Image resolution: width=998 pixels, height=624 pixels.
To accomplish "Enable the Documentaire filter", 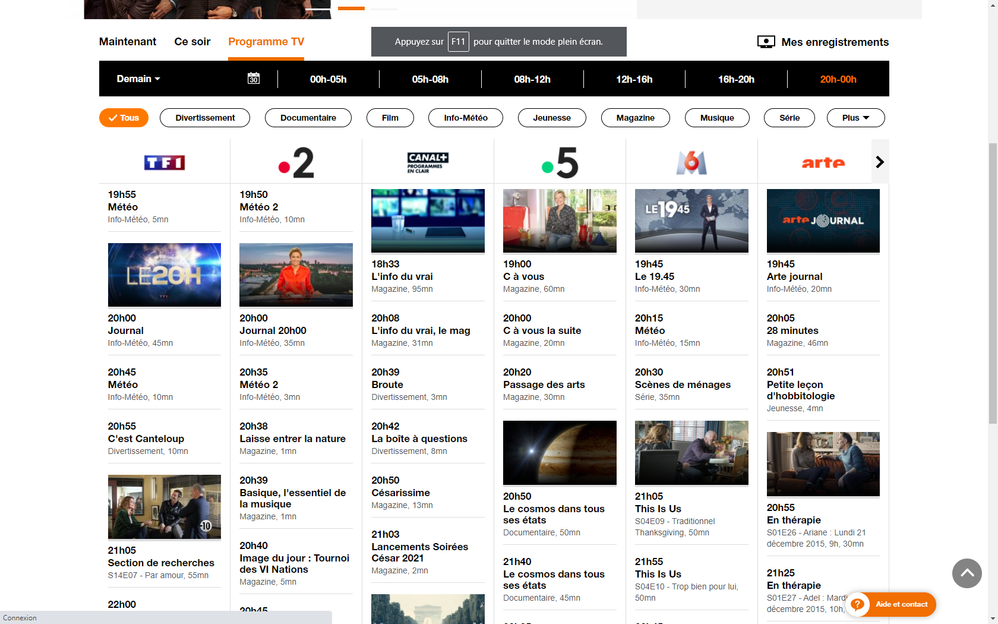I will click(308, 118).
